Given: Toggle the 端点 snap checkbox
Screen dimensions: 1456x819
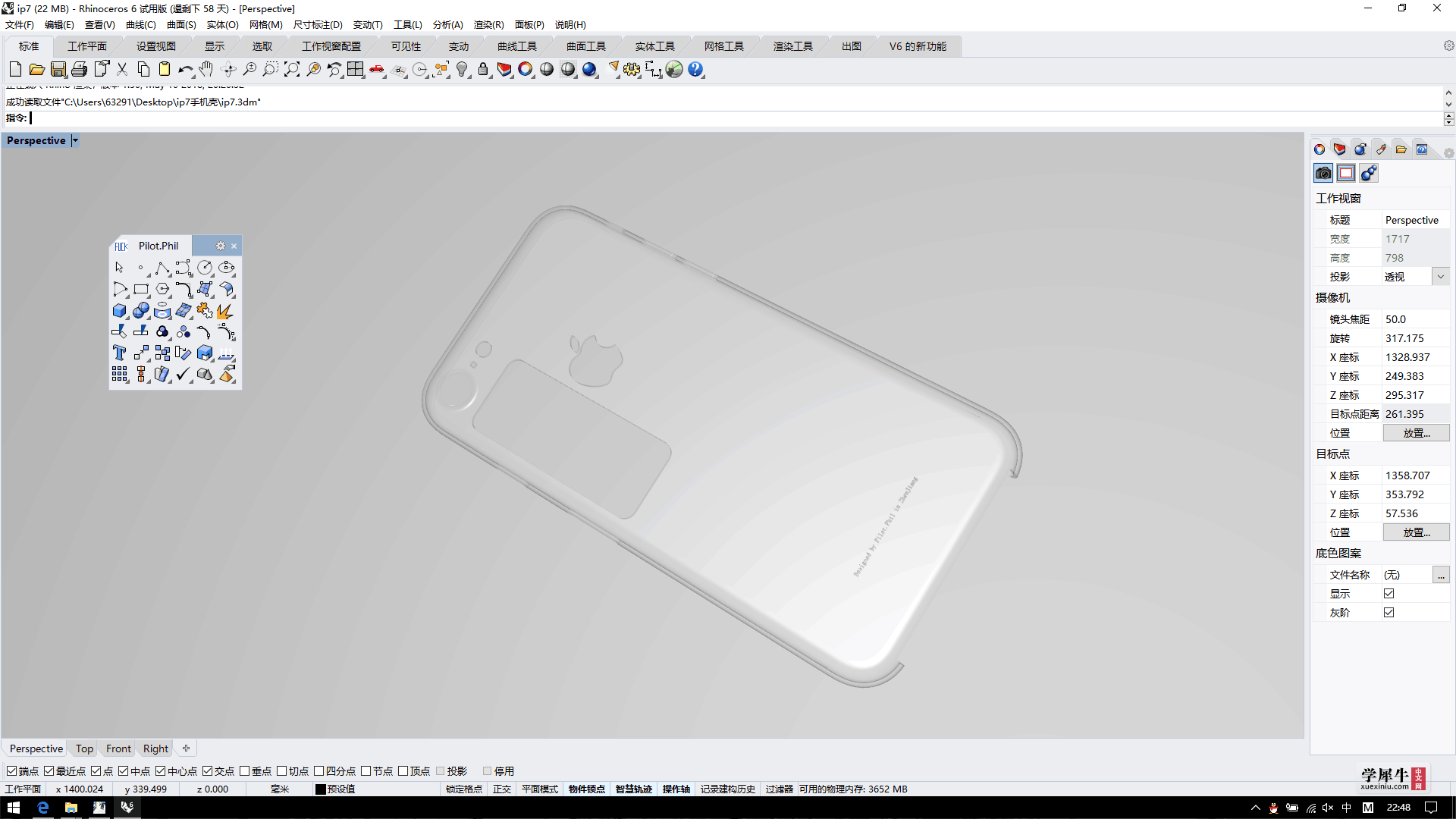Looking at the screenshot, I should point(11,771).
